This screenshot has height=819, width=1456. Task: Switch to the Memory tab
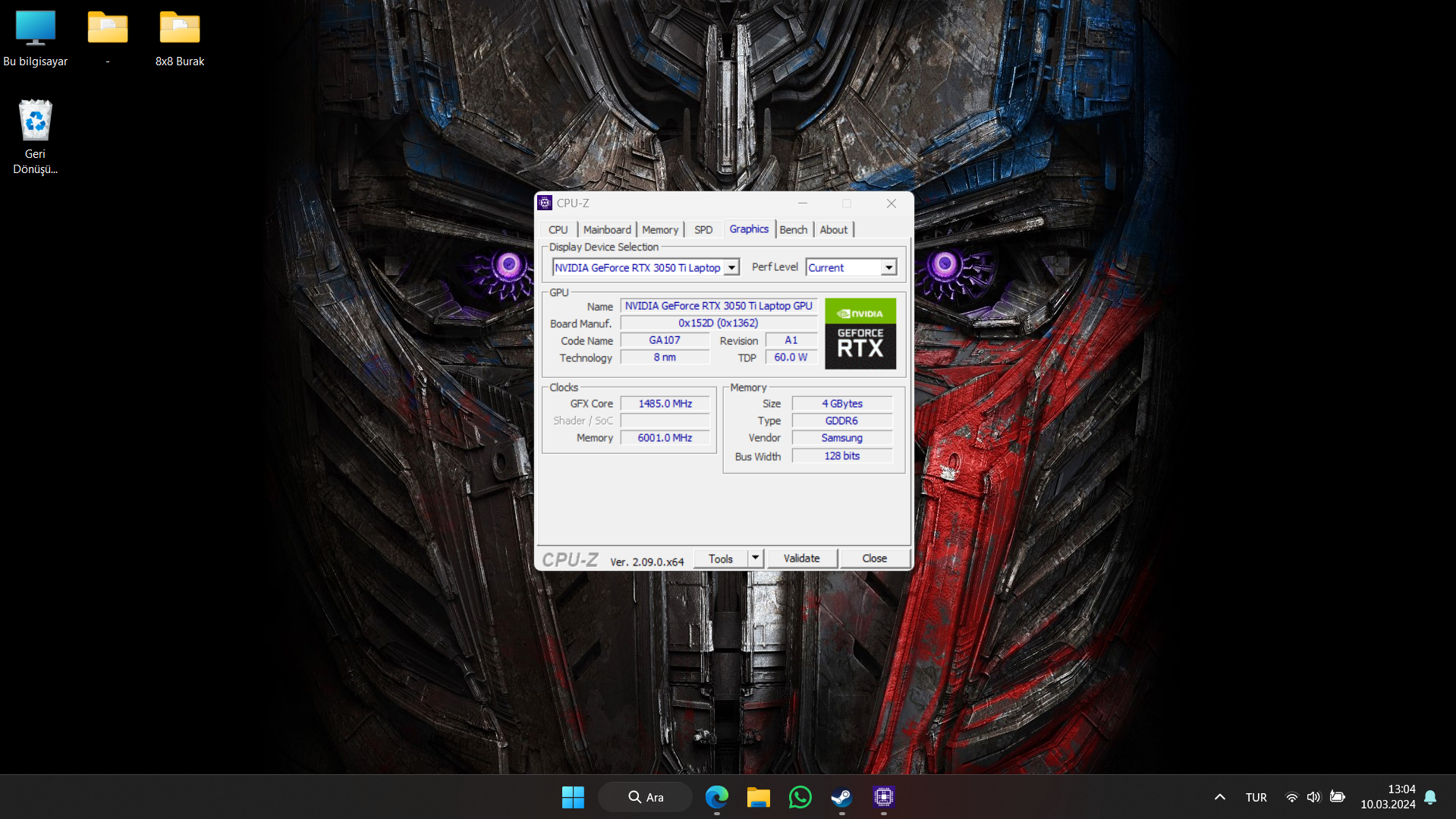660,229
